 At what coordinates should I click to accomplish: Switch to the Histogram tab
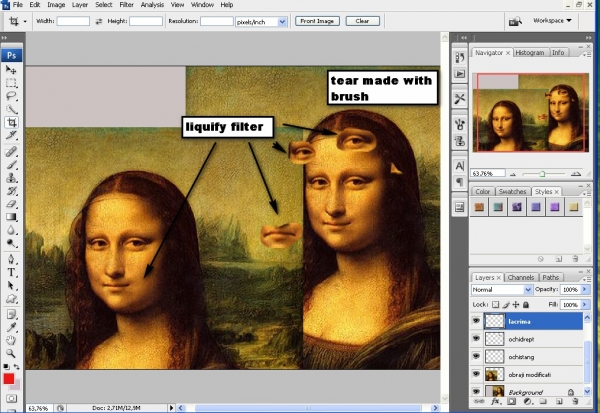(530, 53)
